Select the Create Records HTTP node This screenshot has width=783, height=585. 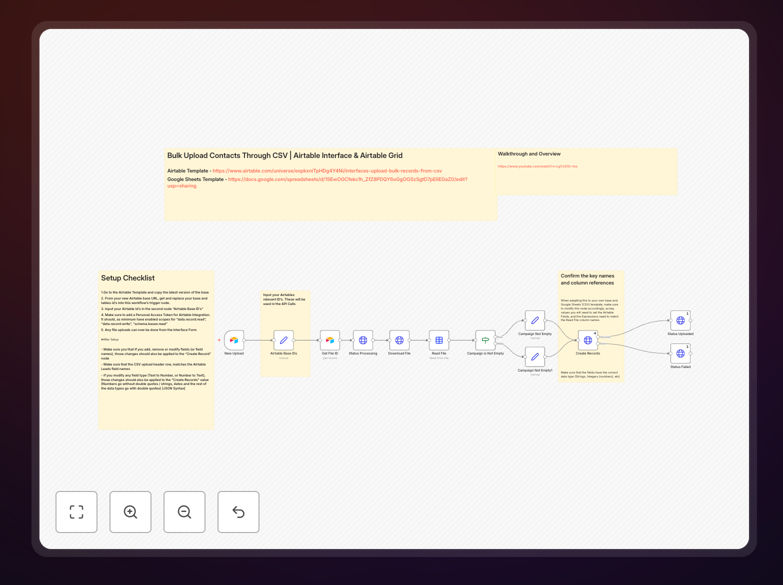point(588,340)
